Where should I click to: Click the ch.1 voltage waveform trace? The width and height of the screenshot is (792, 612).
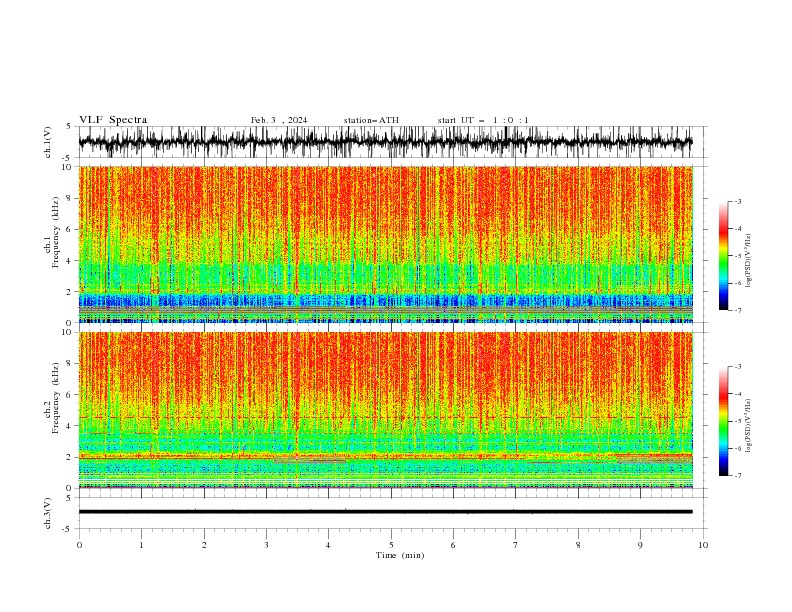tap(385, 142)
